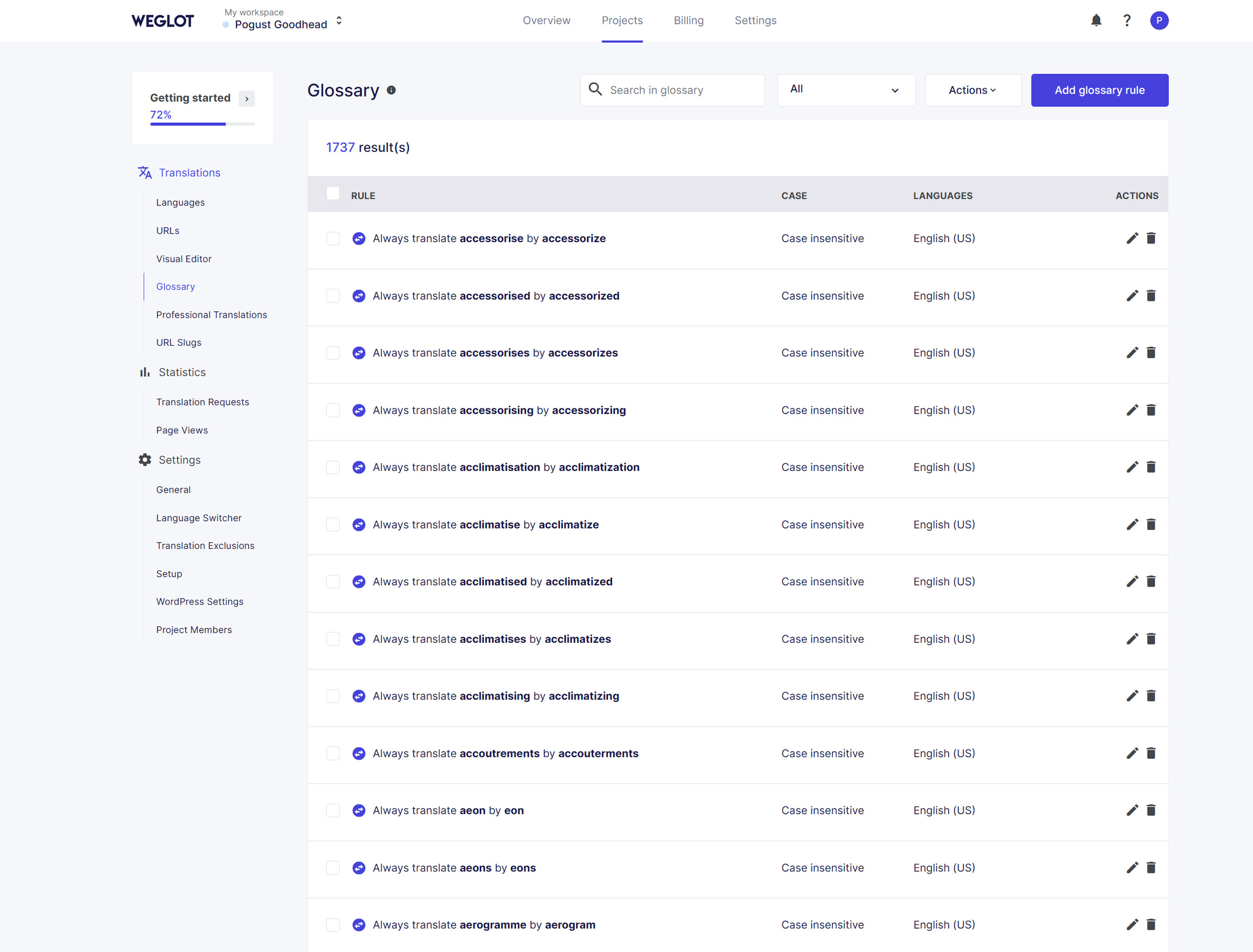Check the select-all checkbox in header
The width and height of the screenshot is (1253, 952).
coord(333,194)
